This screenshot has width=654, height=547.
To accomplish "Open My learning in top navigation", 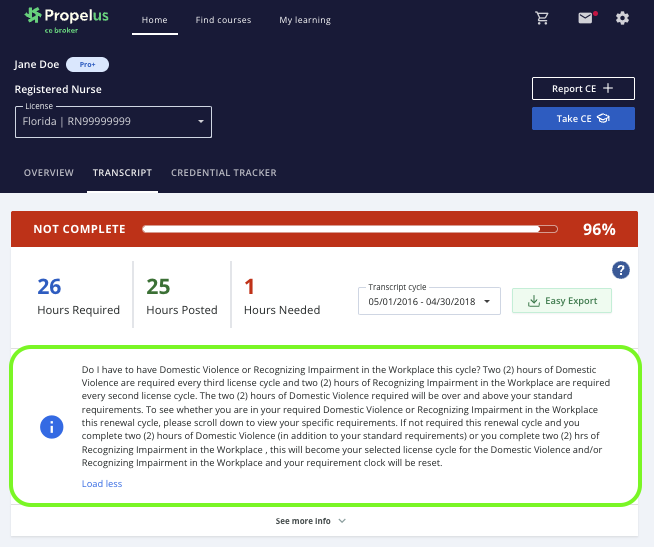I will (x=304, y=20).
